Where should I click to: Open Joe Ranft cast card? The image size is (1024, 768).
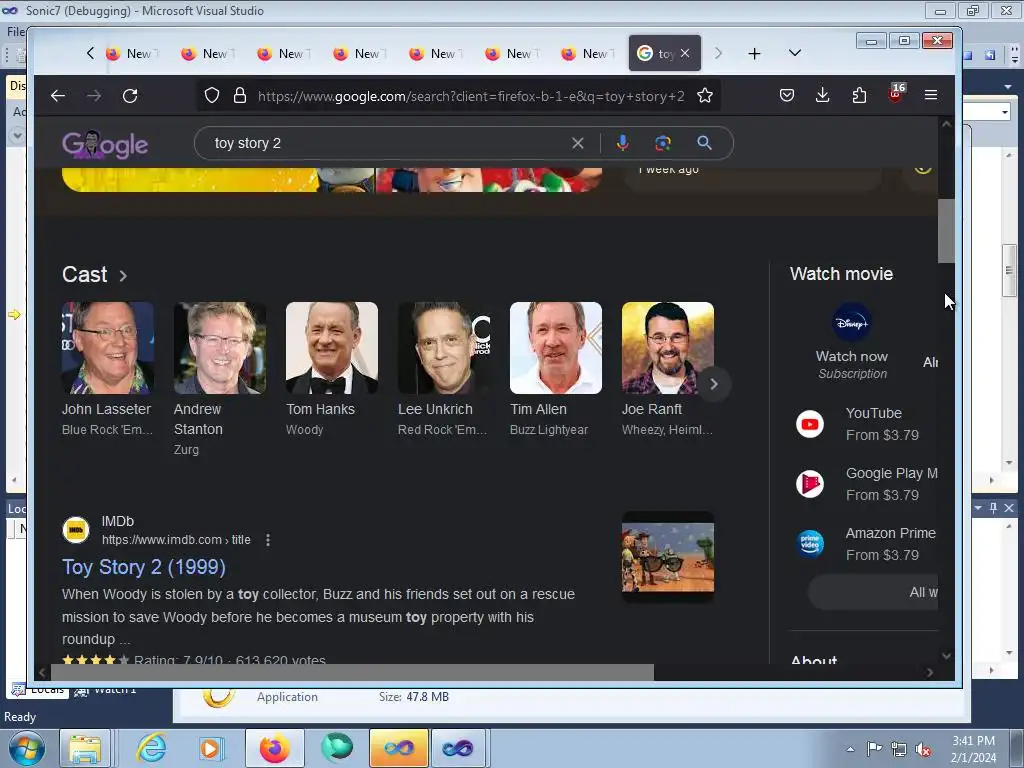tap(668, 369)
